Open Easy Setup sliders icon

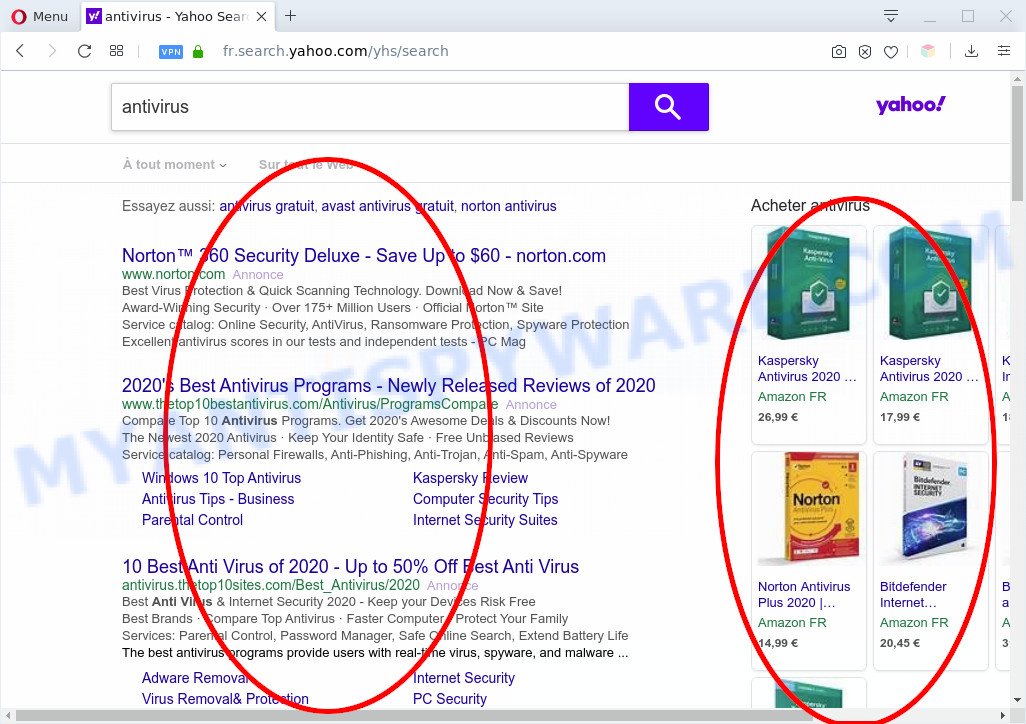click(1004, 50)
